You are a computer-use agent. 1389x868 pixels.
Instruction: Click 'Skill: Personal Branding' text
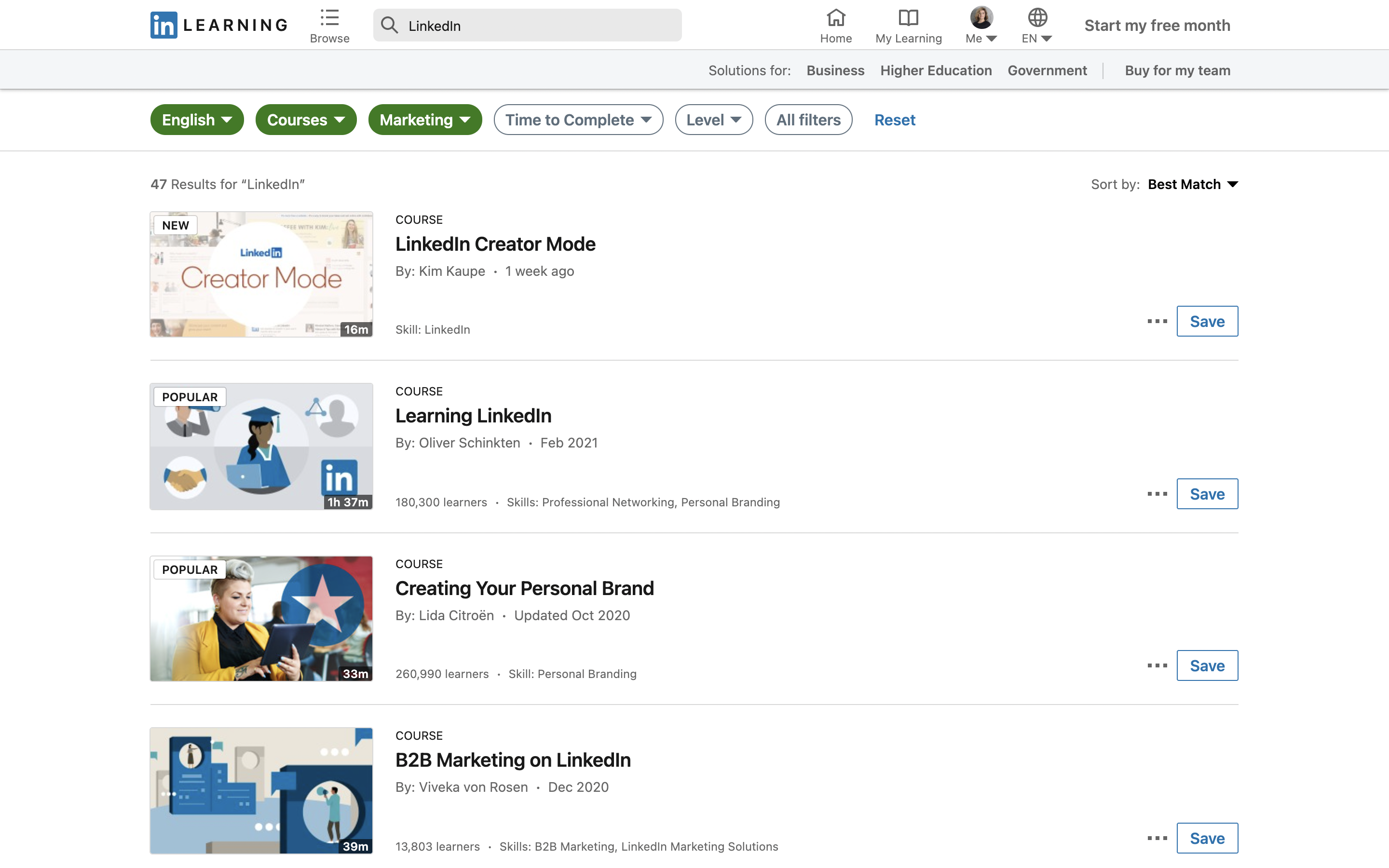(x=572, y=674)
